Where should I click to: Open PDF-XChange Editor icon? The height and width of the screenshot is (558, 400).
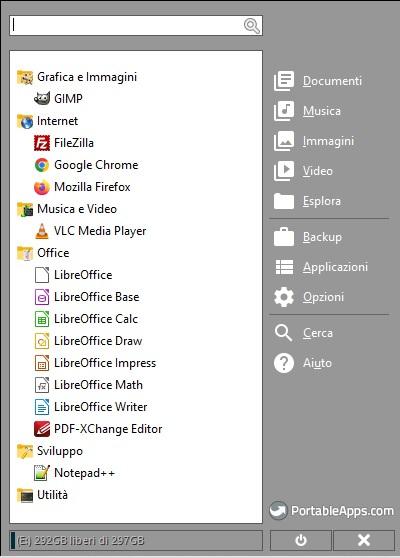(x=42, y=429)
